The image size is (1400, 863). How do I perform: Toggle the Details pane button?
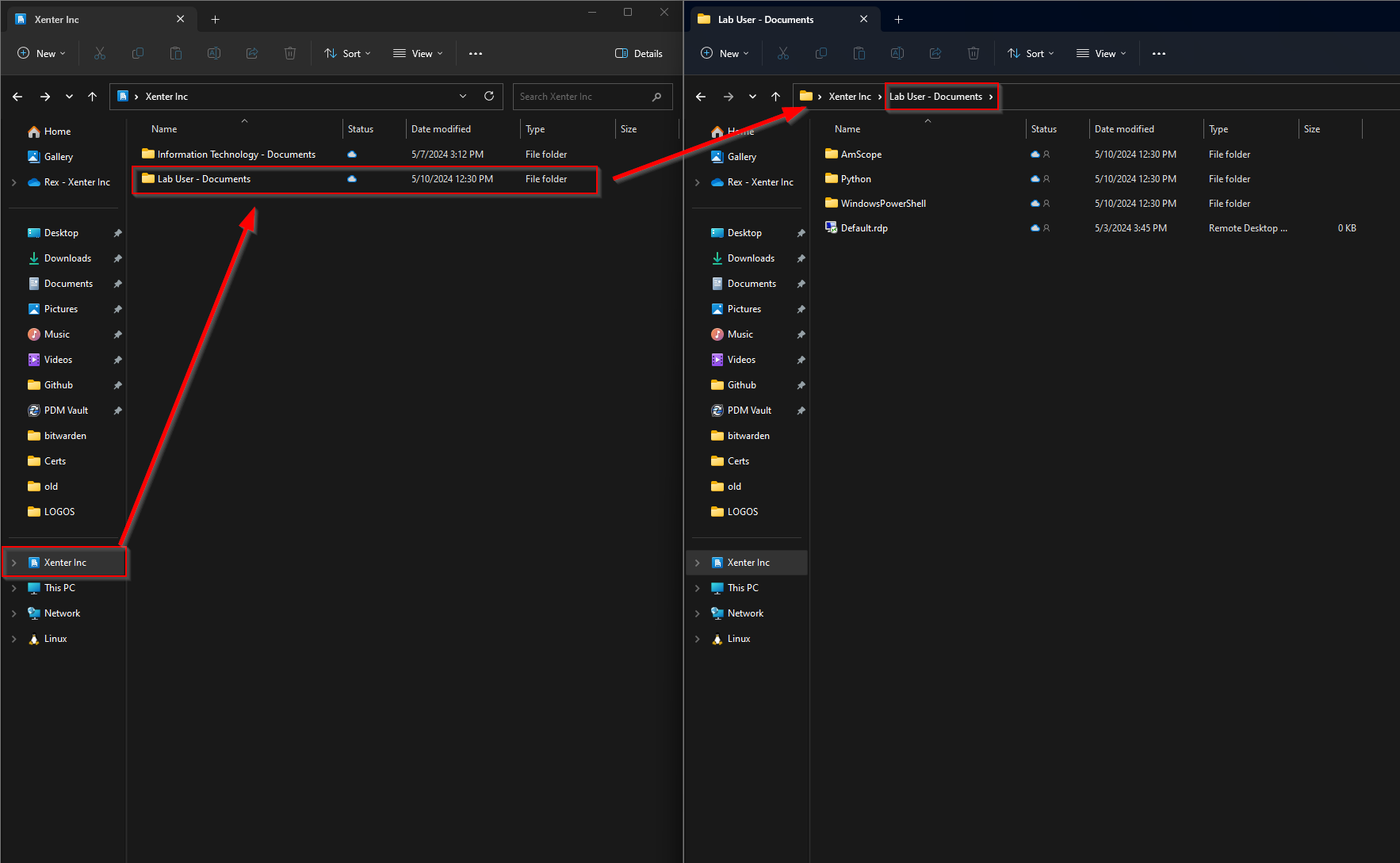(639, 53)
